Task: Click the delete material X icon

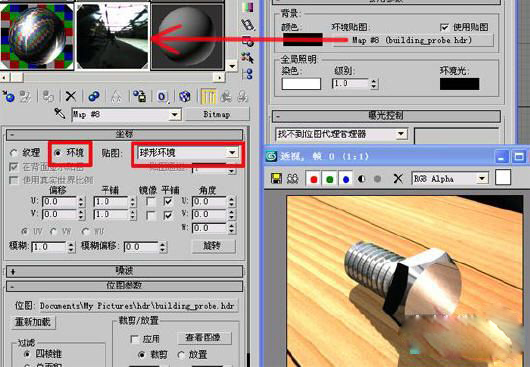Action: point(71,96)
